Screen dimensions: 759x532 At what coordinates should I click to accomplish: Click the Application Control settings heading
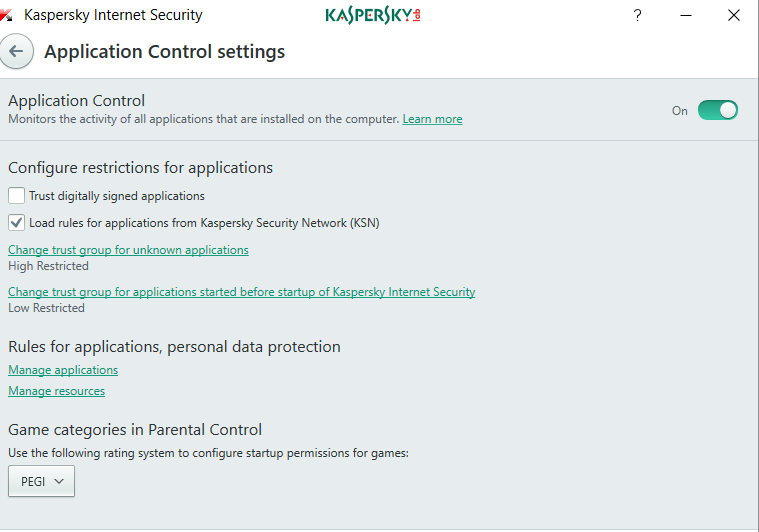coord(165,51)
